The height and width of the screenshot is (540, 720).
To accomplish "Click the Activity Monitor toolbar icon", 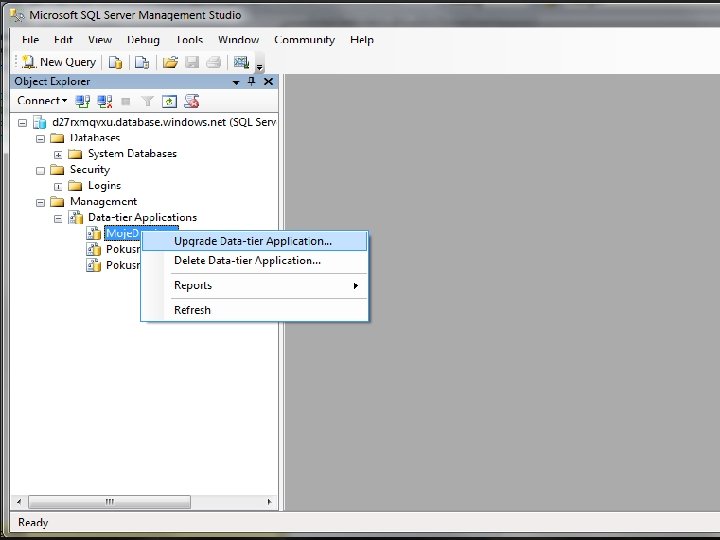I will (x=241, y=62).
